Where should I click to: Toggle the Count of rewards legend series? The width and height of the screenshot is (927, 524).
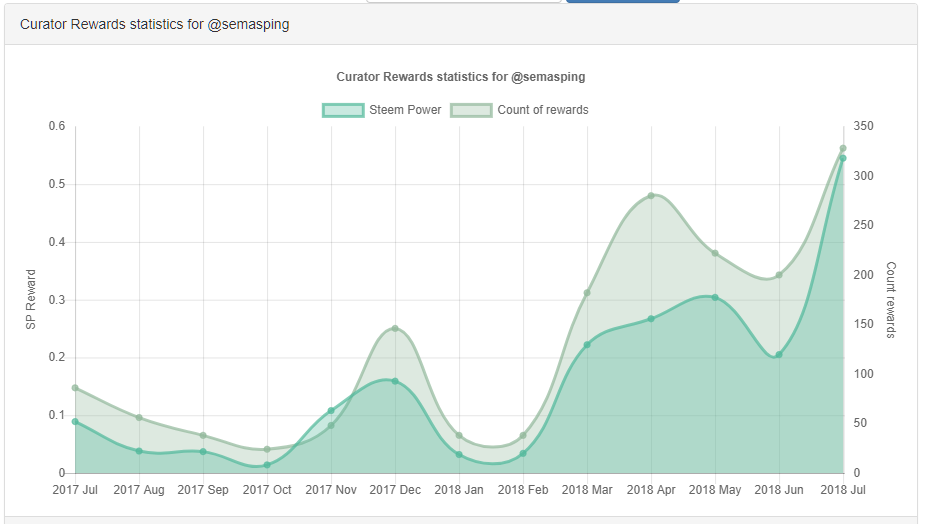tap(520, 110)
